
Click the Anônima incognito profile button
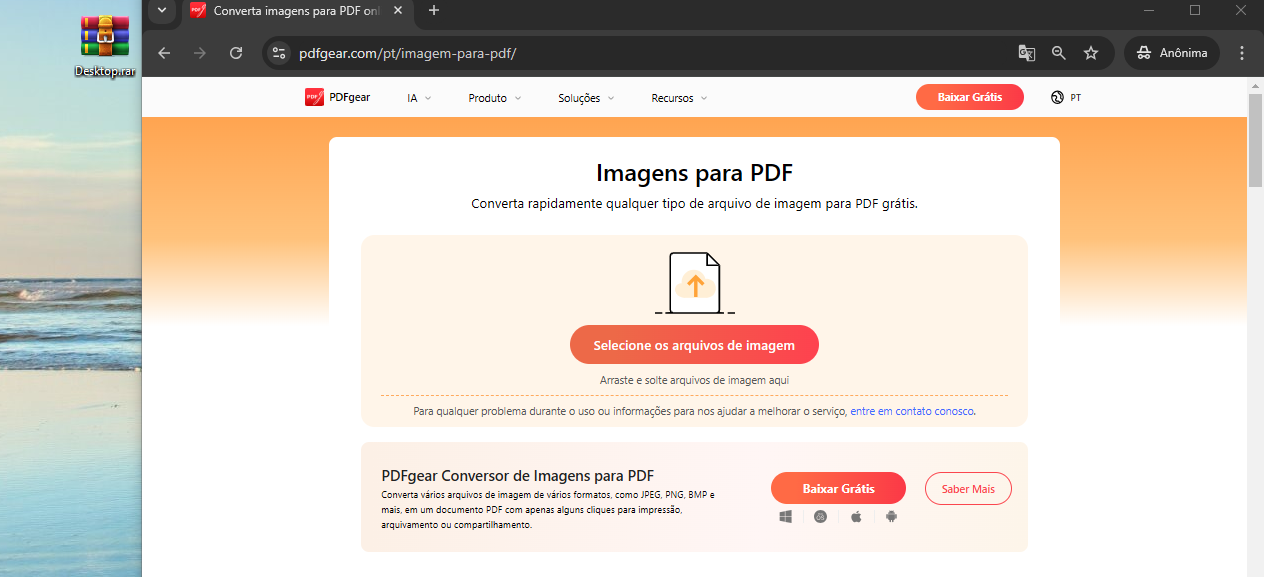1171,53
